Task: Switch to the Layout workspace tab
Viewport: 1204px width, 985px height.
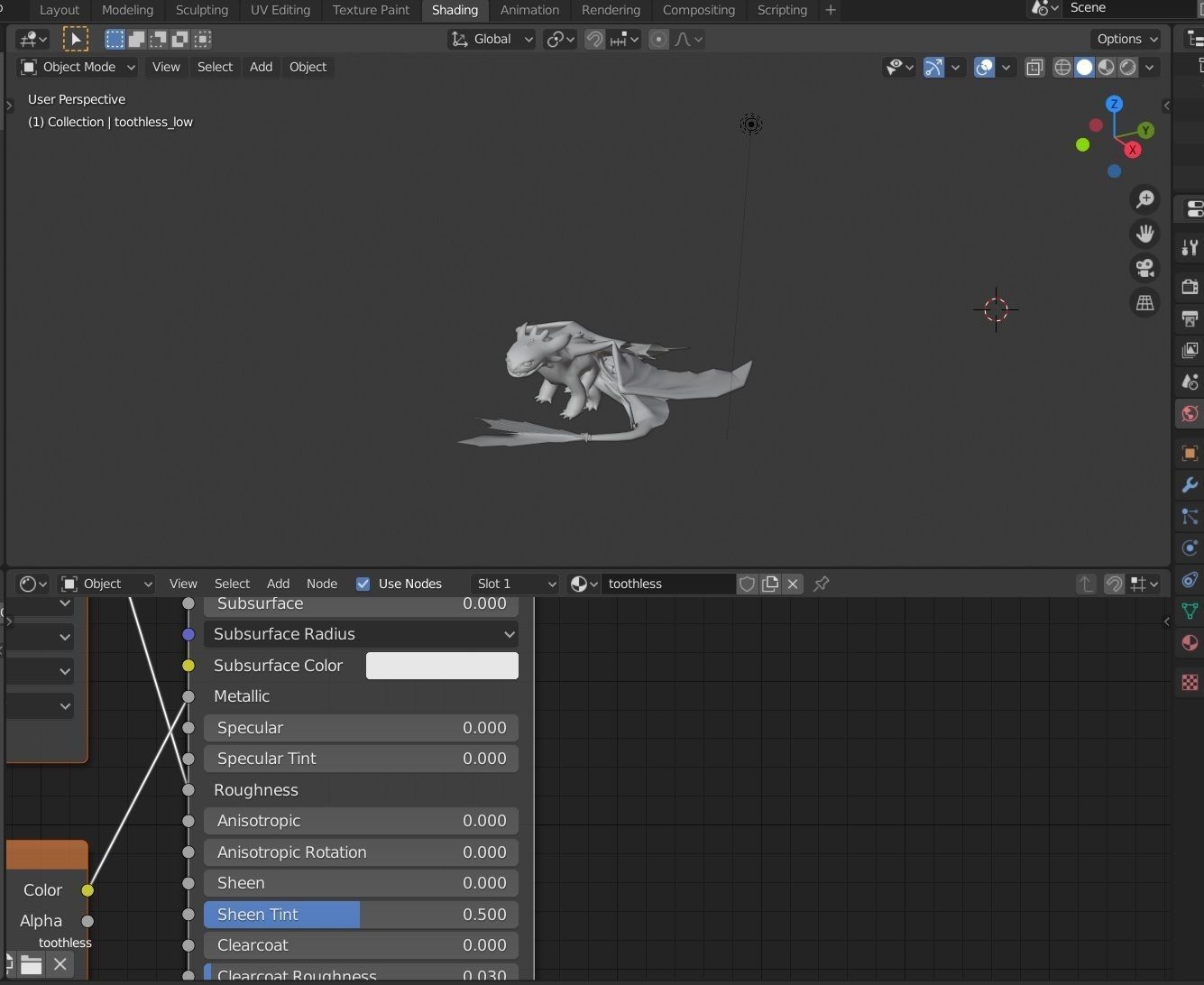Action: point(60,10)
